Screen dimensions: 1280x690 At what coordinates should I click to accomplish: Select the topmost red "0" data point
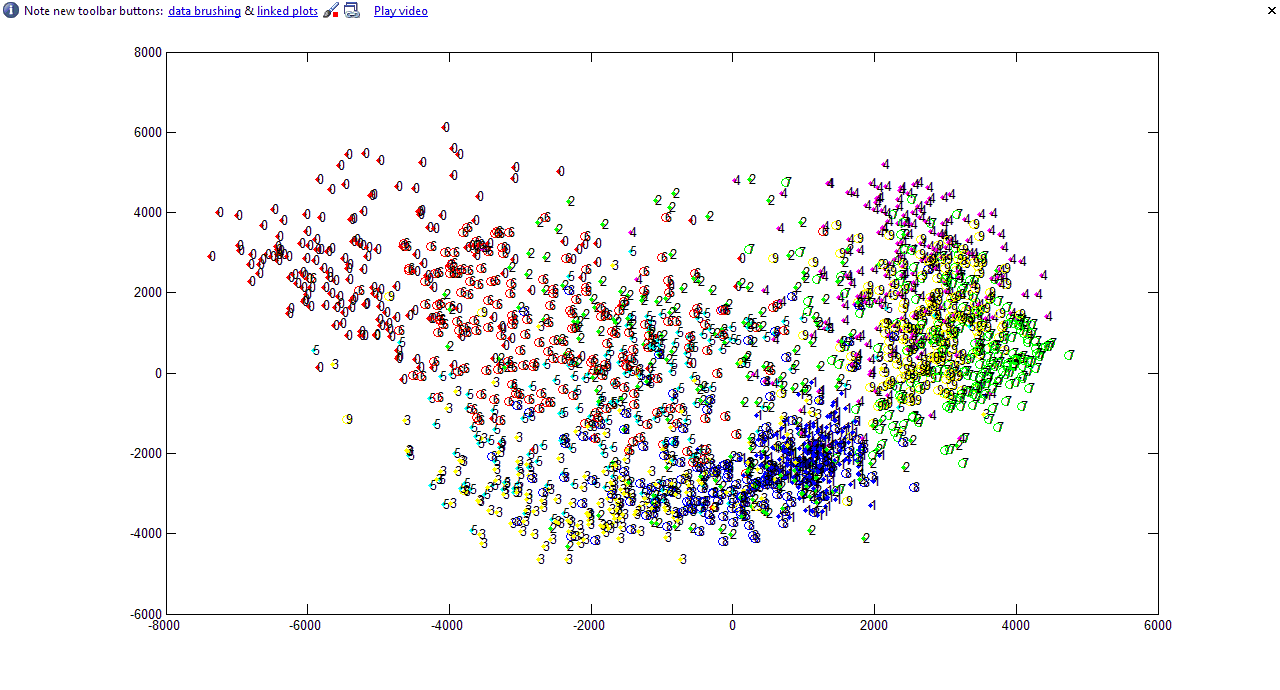point(445,127)
